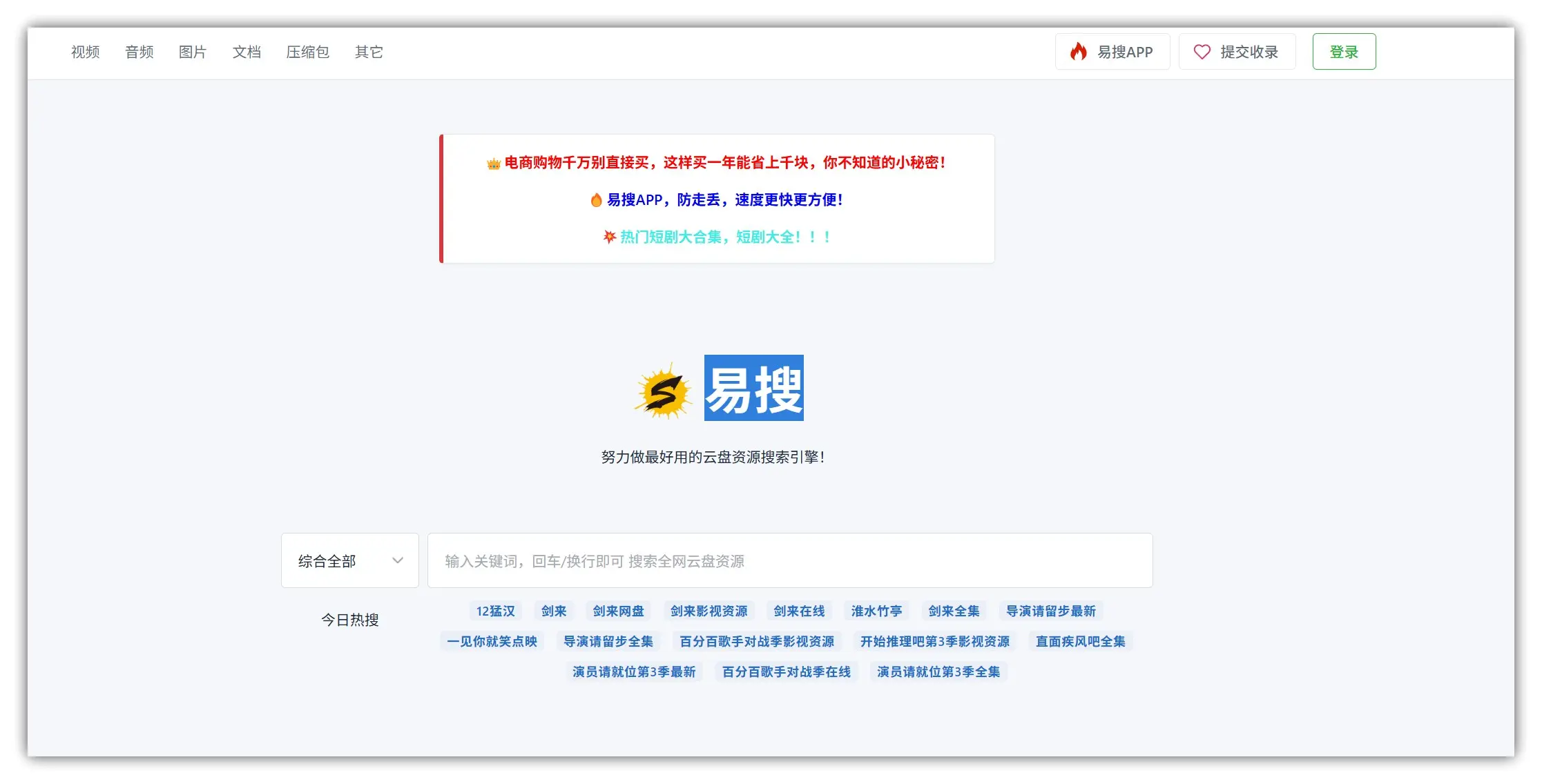Search hot keyword 剑来网盘
The width and height of the screenshot is (1542, 784).
click(619, 611)
